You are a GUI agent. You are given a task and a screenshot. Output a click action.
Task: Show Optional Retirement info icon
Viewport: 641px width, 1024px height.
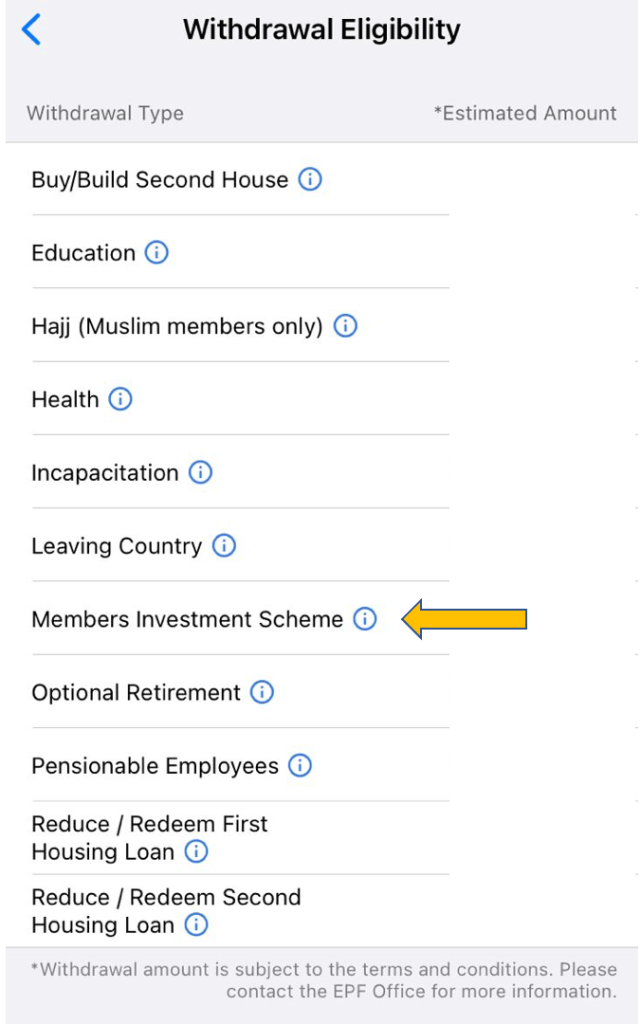click(x=262, y=692)
